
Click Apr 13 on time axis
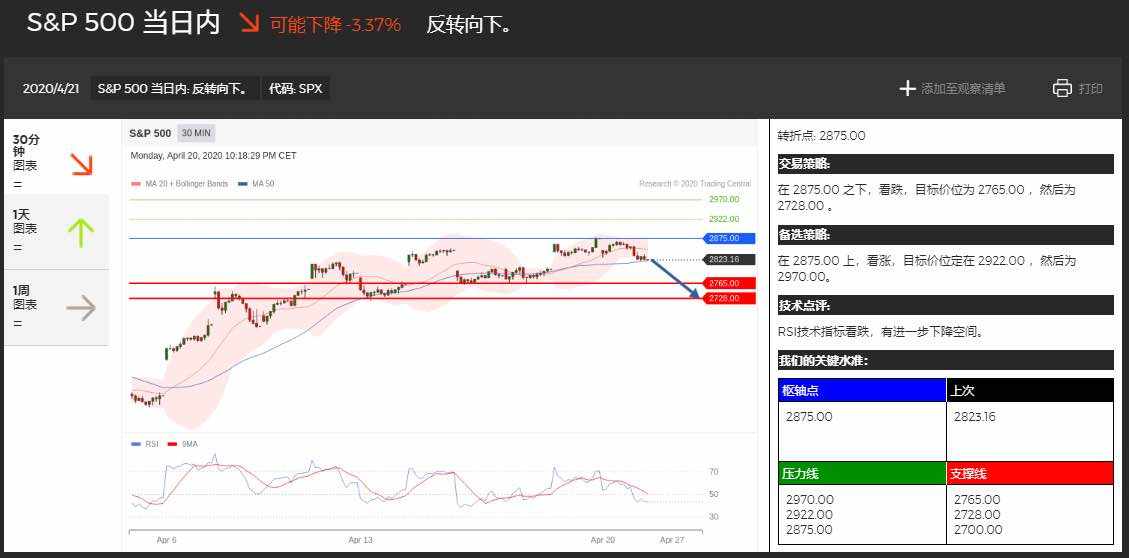(x=360, y=539)
